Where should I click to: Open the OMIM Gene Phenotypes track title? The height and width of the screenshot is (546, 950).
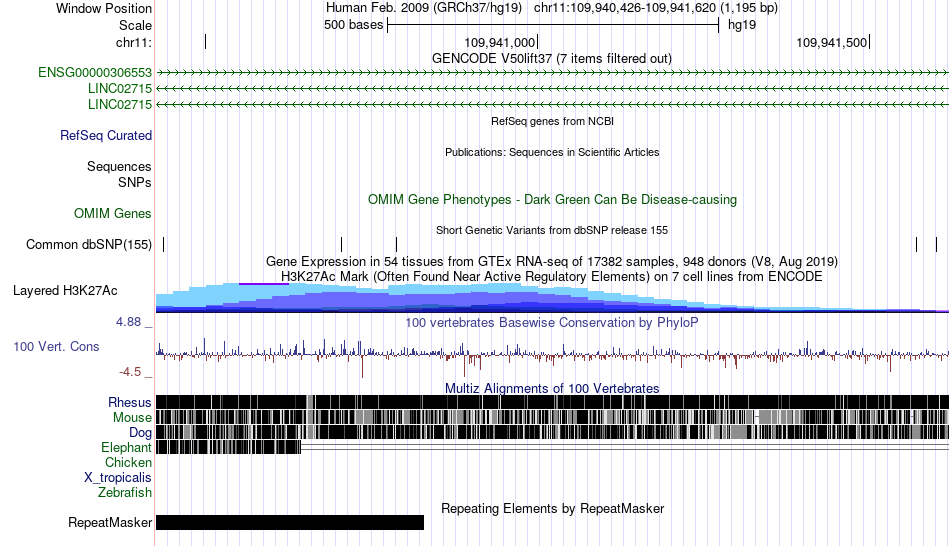tap(552, 199)
